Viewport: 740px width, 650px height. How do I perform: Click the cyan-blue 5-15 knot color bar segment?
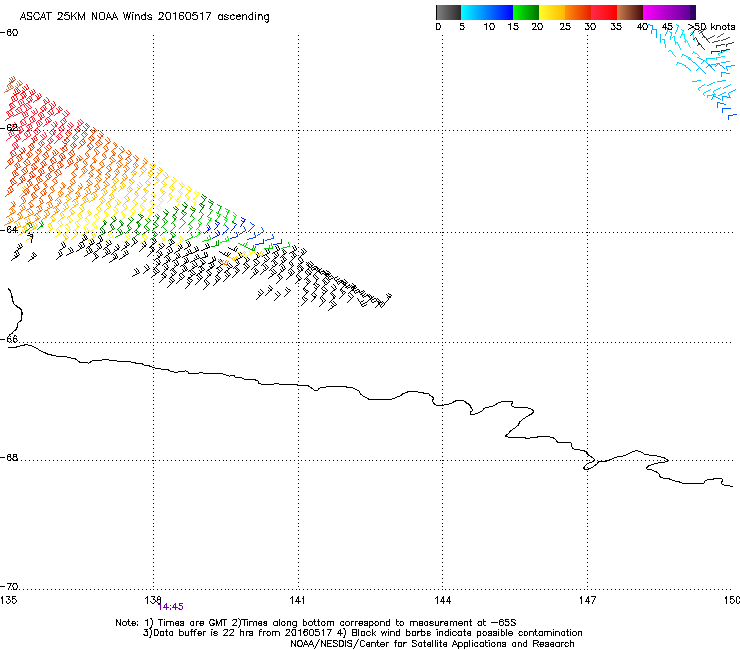[487, 12]
